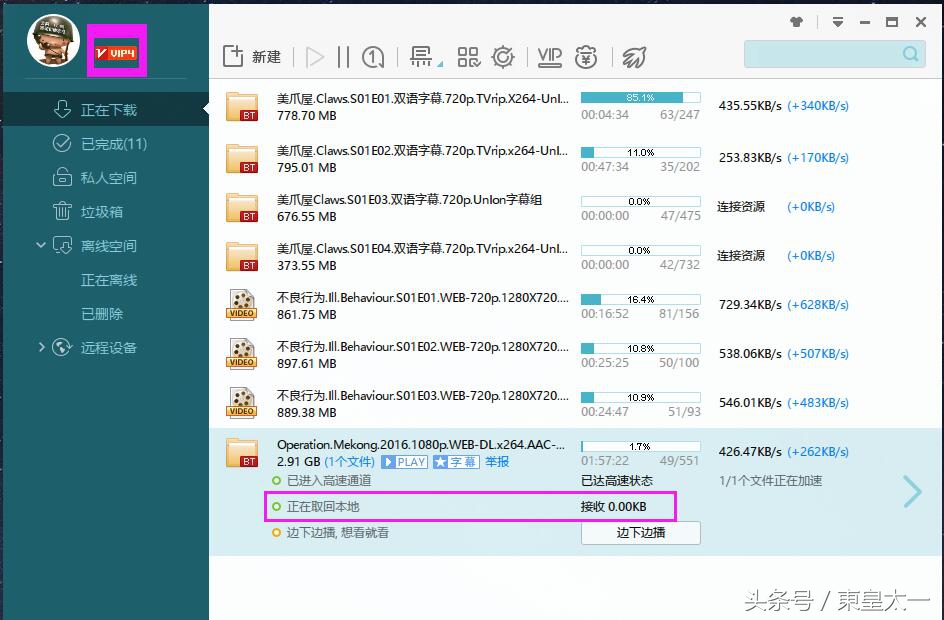Click 已进入高速通道 status line

tap(321, 480)
